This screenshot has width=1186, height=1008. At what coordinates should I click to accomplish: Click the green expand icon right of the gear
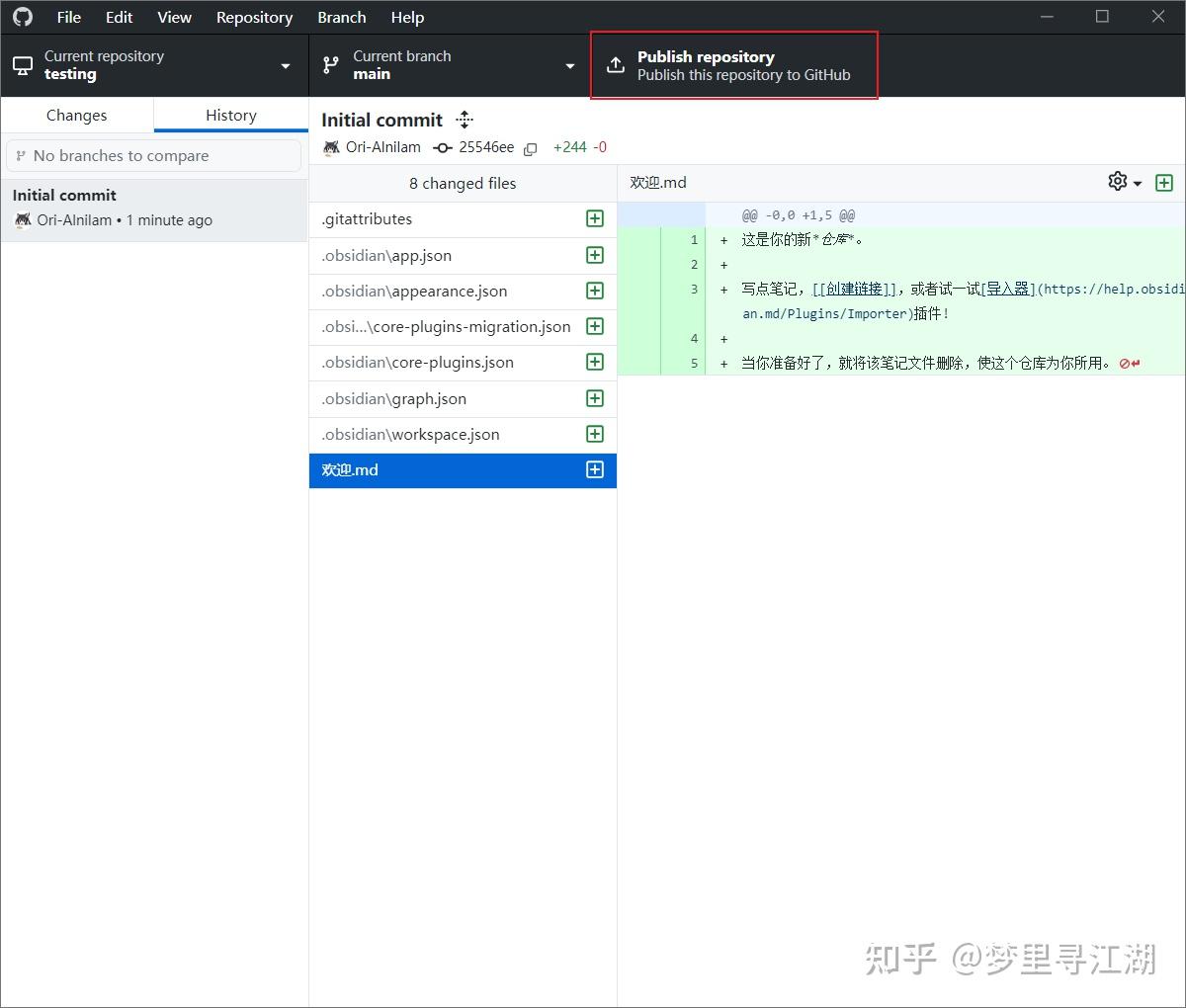click(x=1164, y=182)
